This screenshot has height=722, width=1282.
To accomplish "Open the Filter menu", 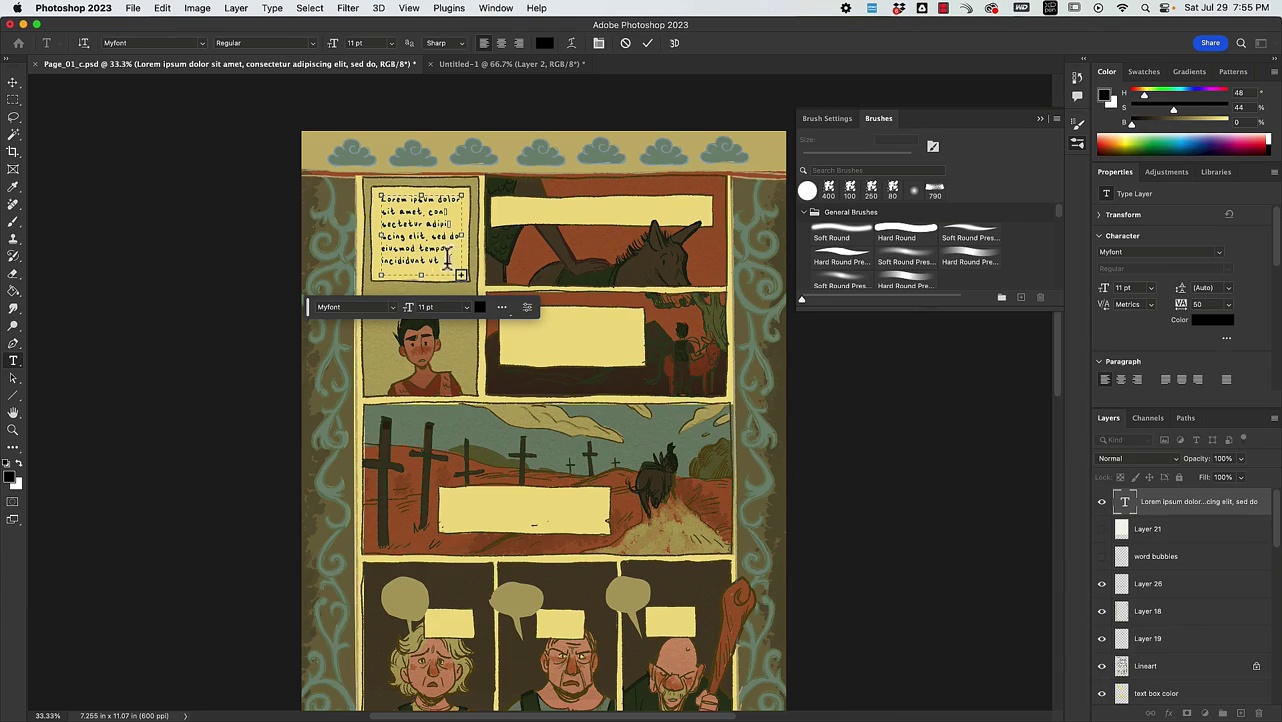I will coord(348,8).
